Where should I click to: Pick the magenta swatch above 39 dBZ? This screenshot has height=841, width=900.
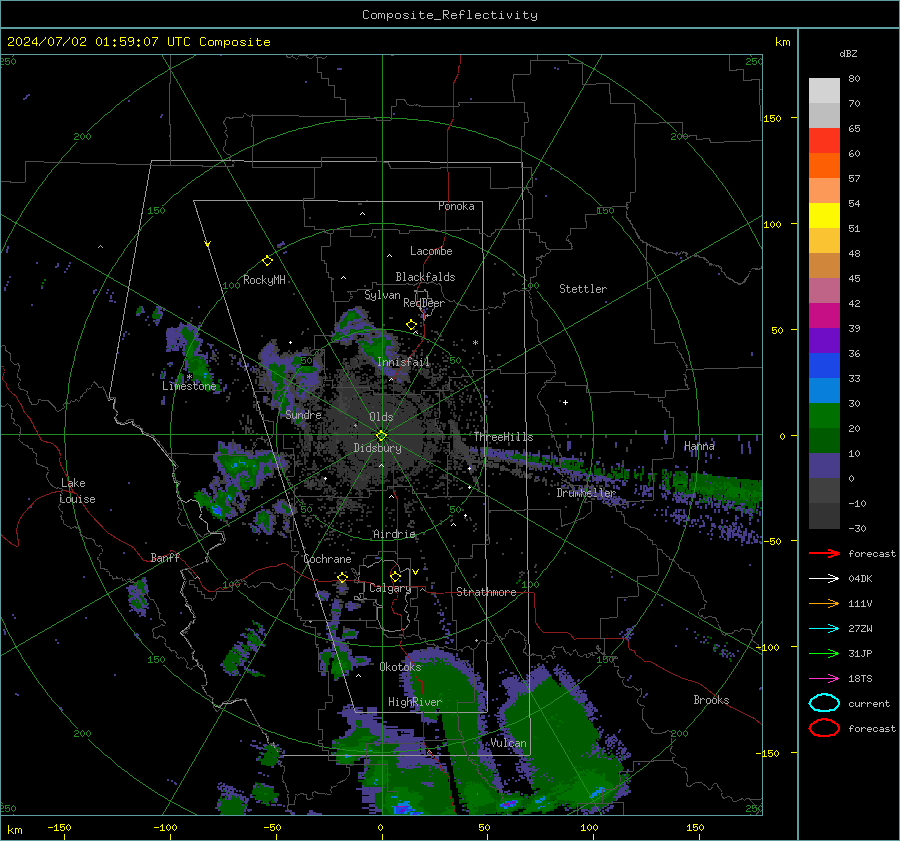pyautogui.click(x=824, y=316)
